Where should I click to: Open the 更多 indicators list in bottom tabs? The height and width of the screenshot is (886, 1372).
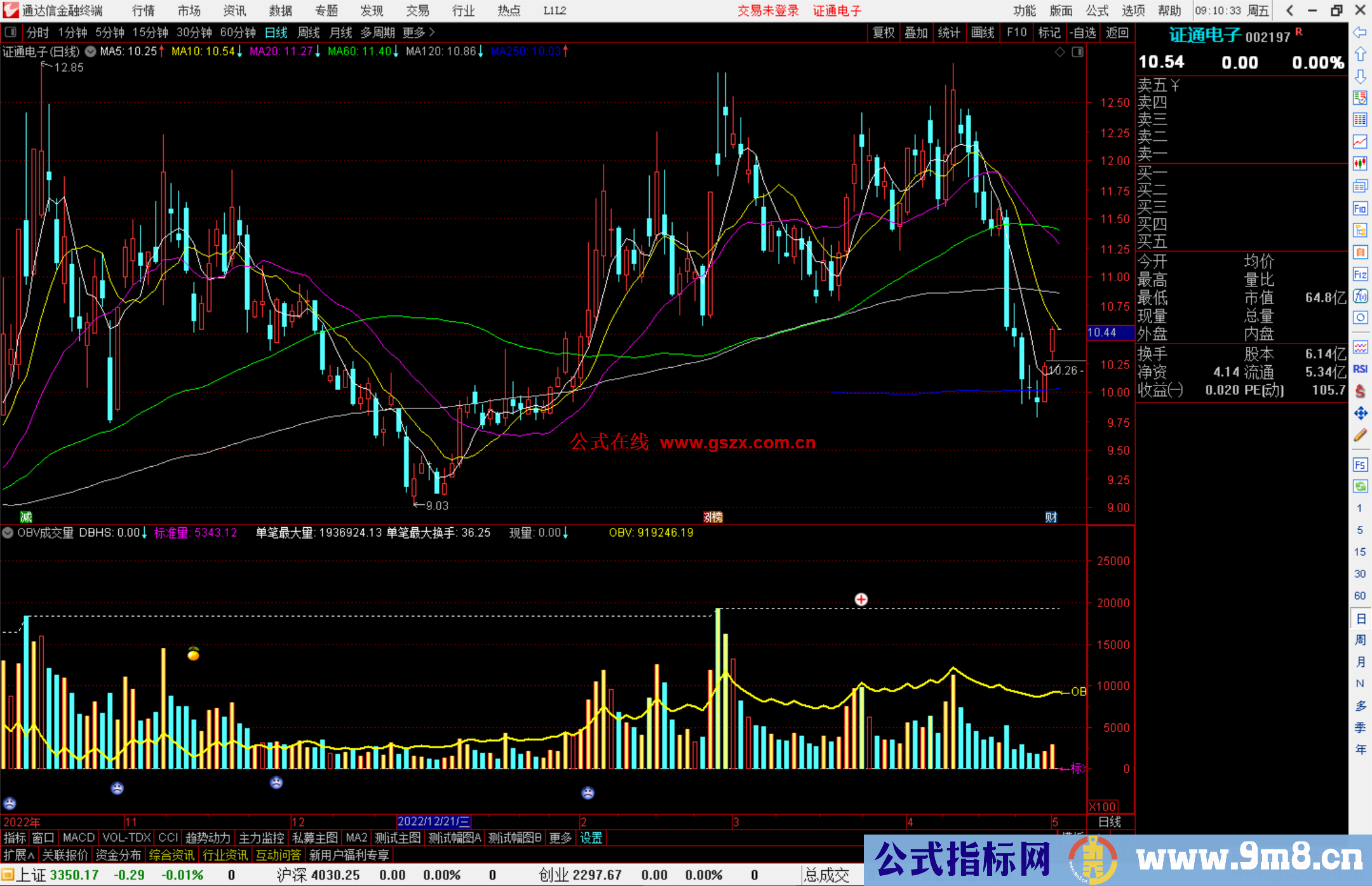coord(560,838)
